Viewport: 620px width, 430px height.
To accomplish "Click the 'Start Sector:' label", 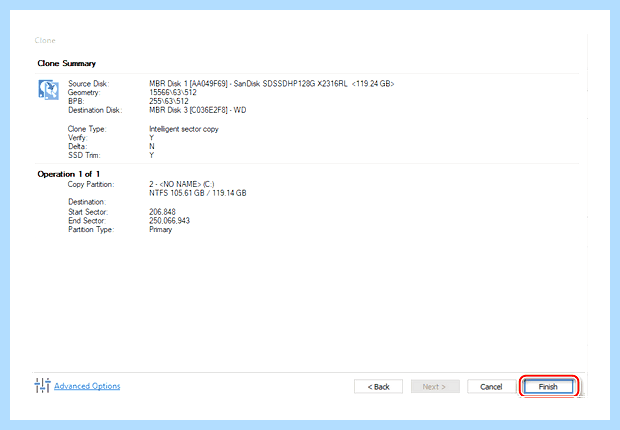I will [x=88, y=212].
